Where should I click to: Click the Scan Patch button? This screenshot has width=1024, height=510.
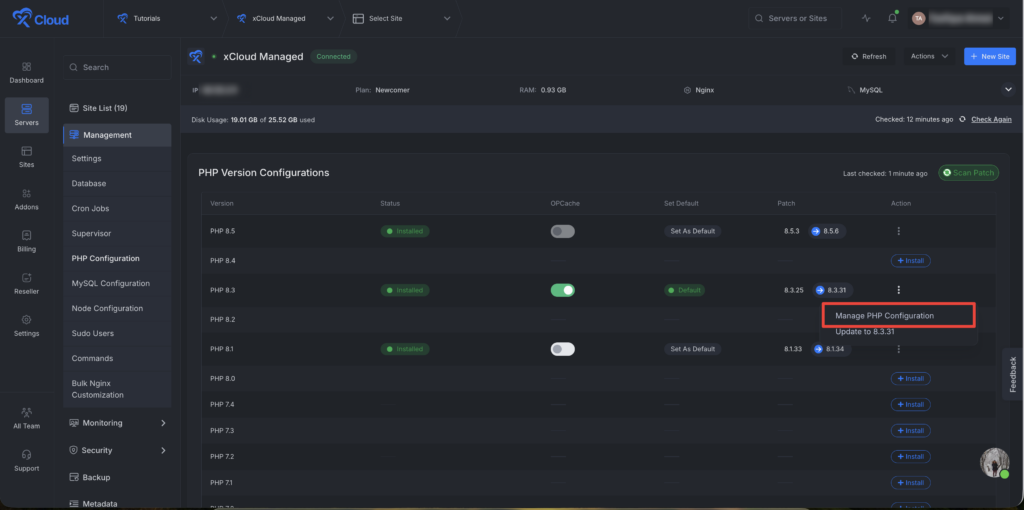point(968,173)
